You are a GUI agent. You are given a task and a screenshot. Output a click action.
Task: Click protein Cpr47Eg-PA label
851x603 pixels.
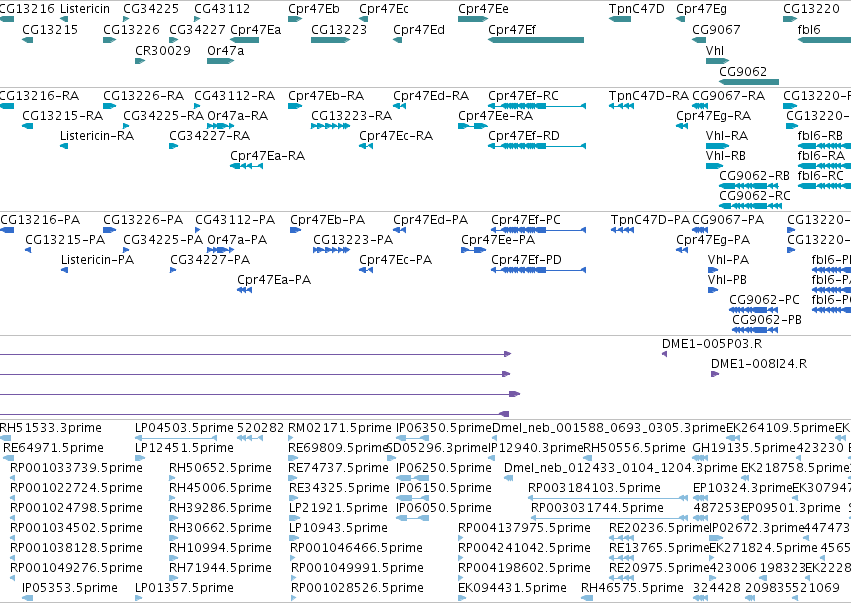coord(713,240)
